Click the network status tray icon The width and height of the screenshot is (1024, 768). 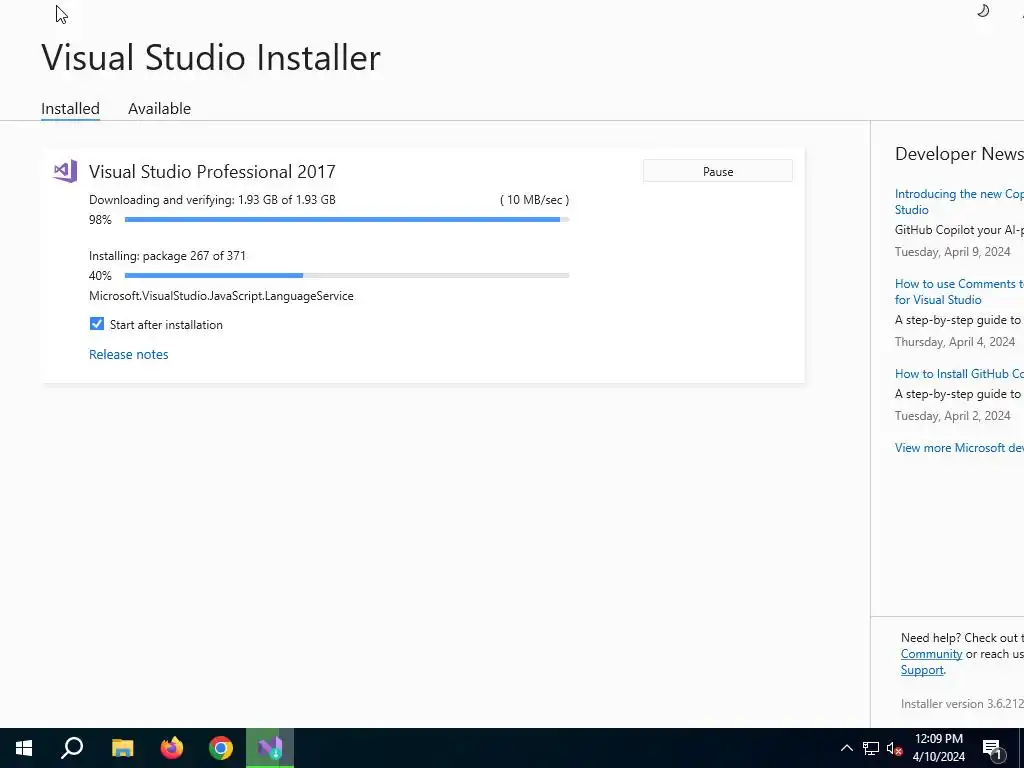coord(871,748)
